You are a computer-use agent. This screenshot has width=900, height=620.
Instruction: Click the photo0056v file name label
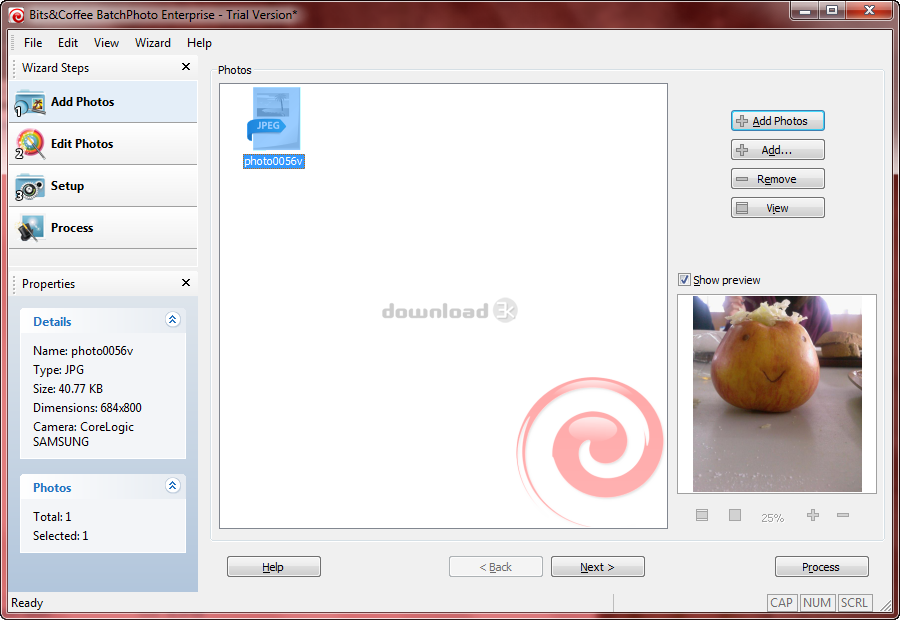274,161
